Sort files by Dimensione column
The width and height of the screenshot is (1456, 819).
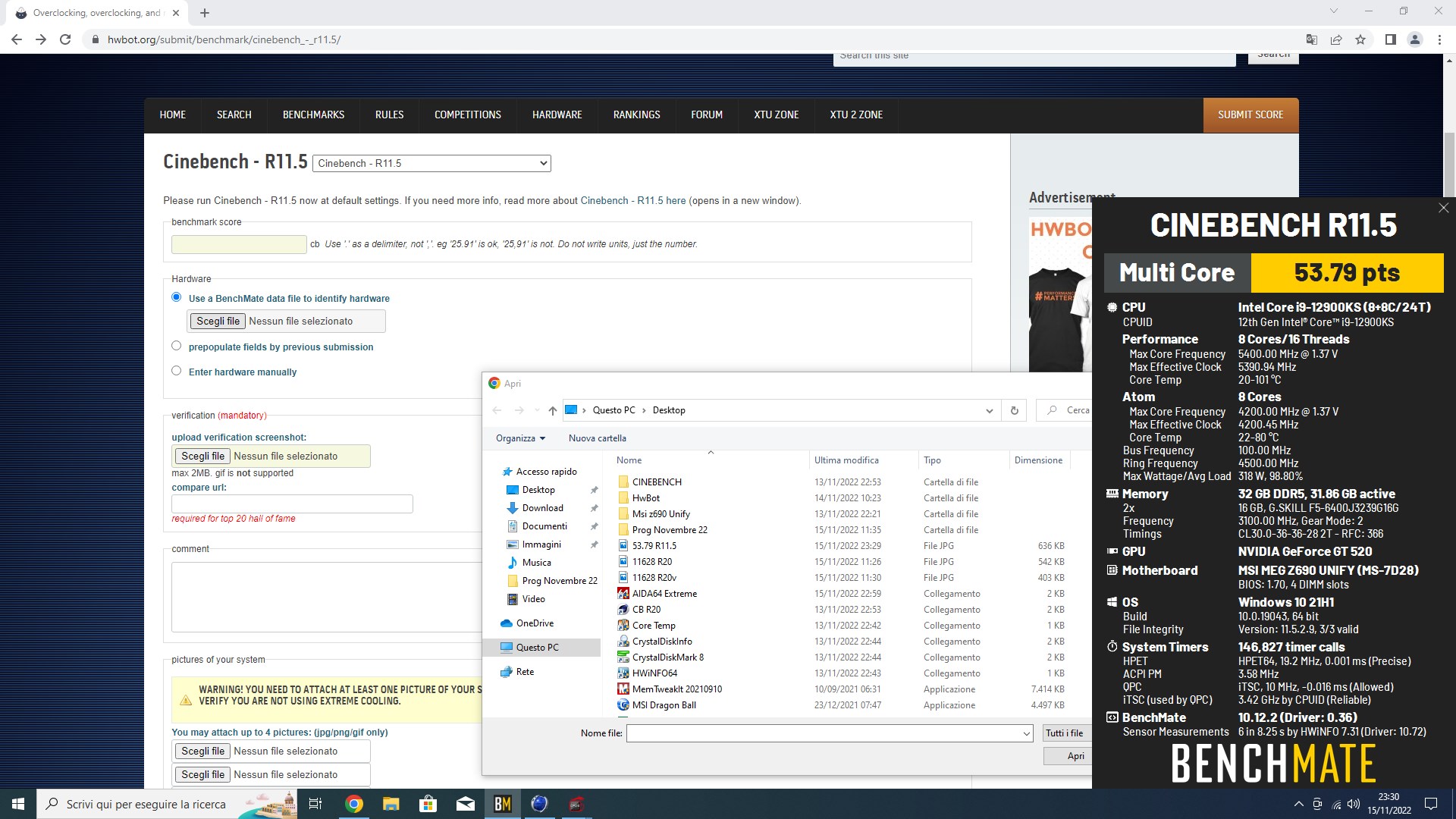coord(1038,460)
